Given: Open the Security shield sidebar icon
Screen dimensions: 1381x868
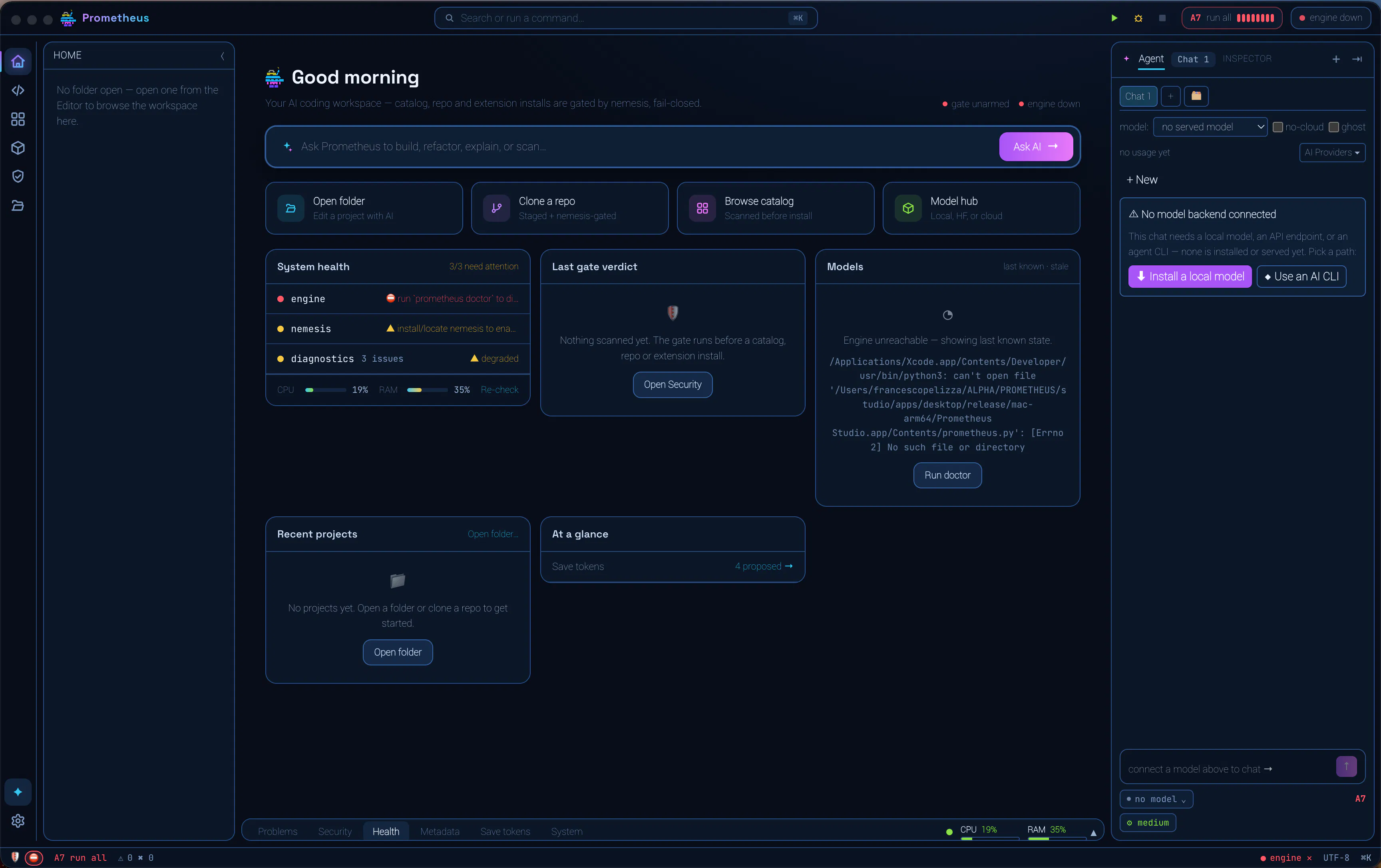Looking at the screenshot, I should coord(18,176).
